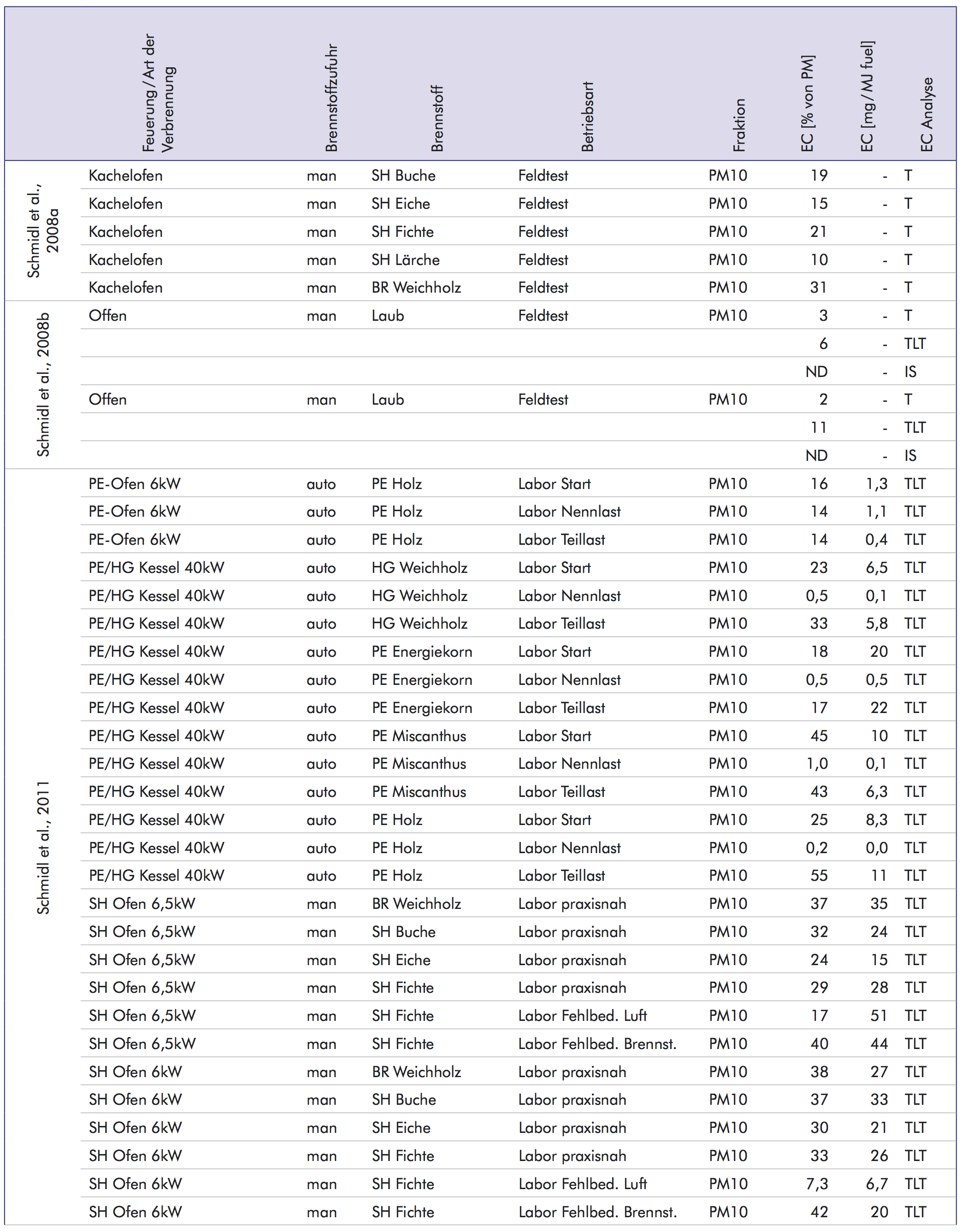
Task: Click the 'Fraktion' column header
Action: pos(739,125)
